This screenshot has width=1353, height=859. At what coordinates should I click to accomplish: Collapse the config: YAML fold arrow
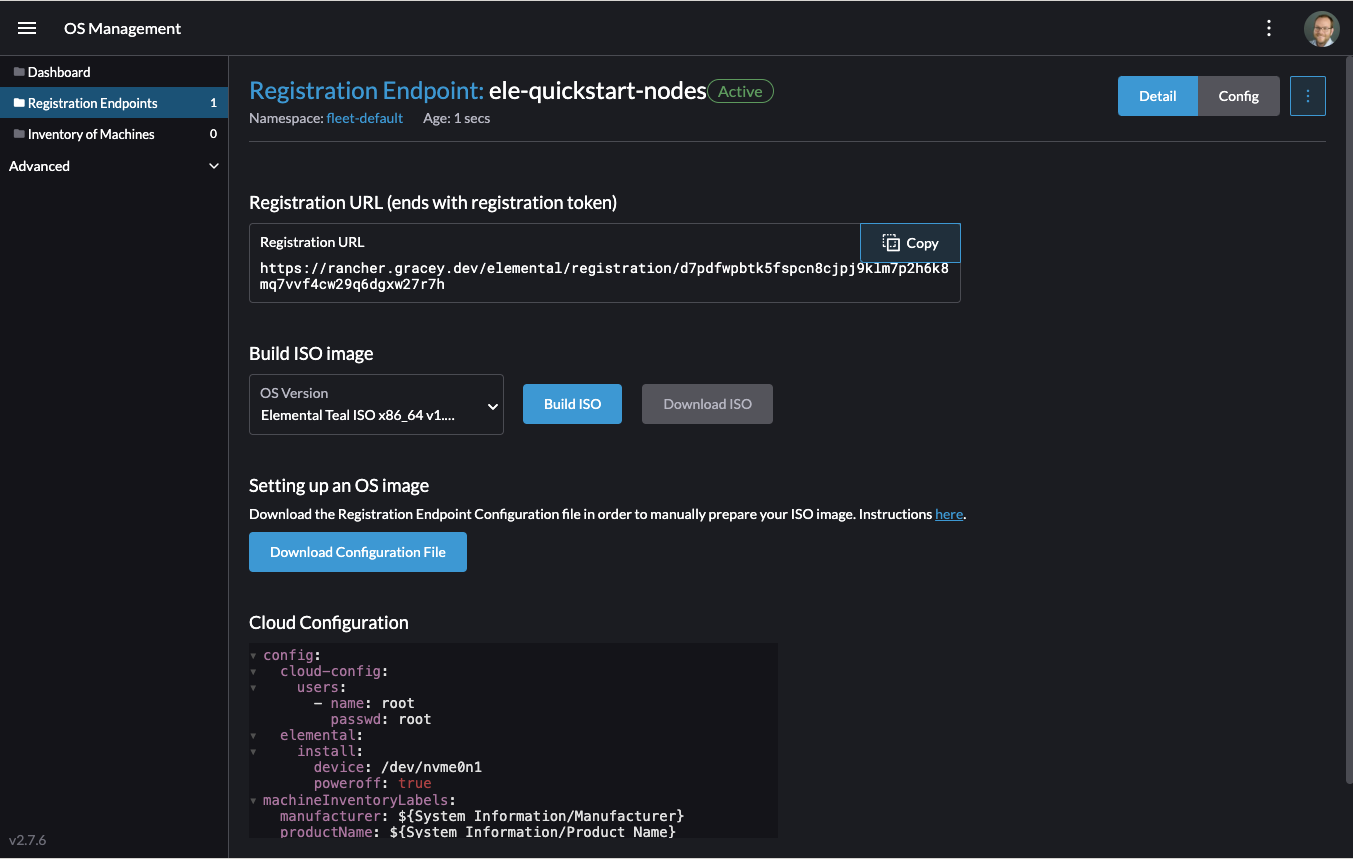pyautogui.click(x=254, y=656)
